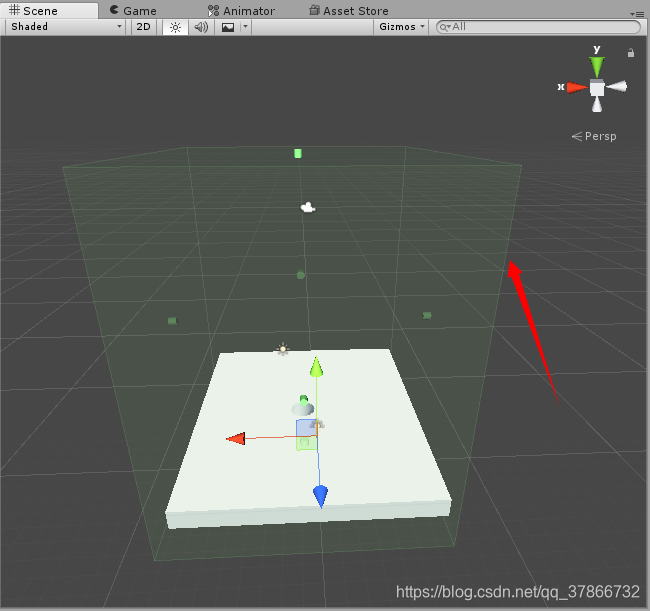Click the blue Z move arrow
The width and height of the screenshot is (650, 611).
coord(320,497)
